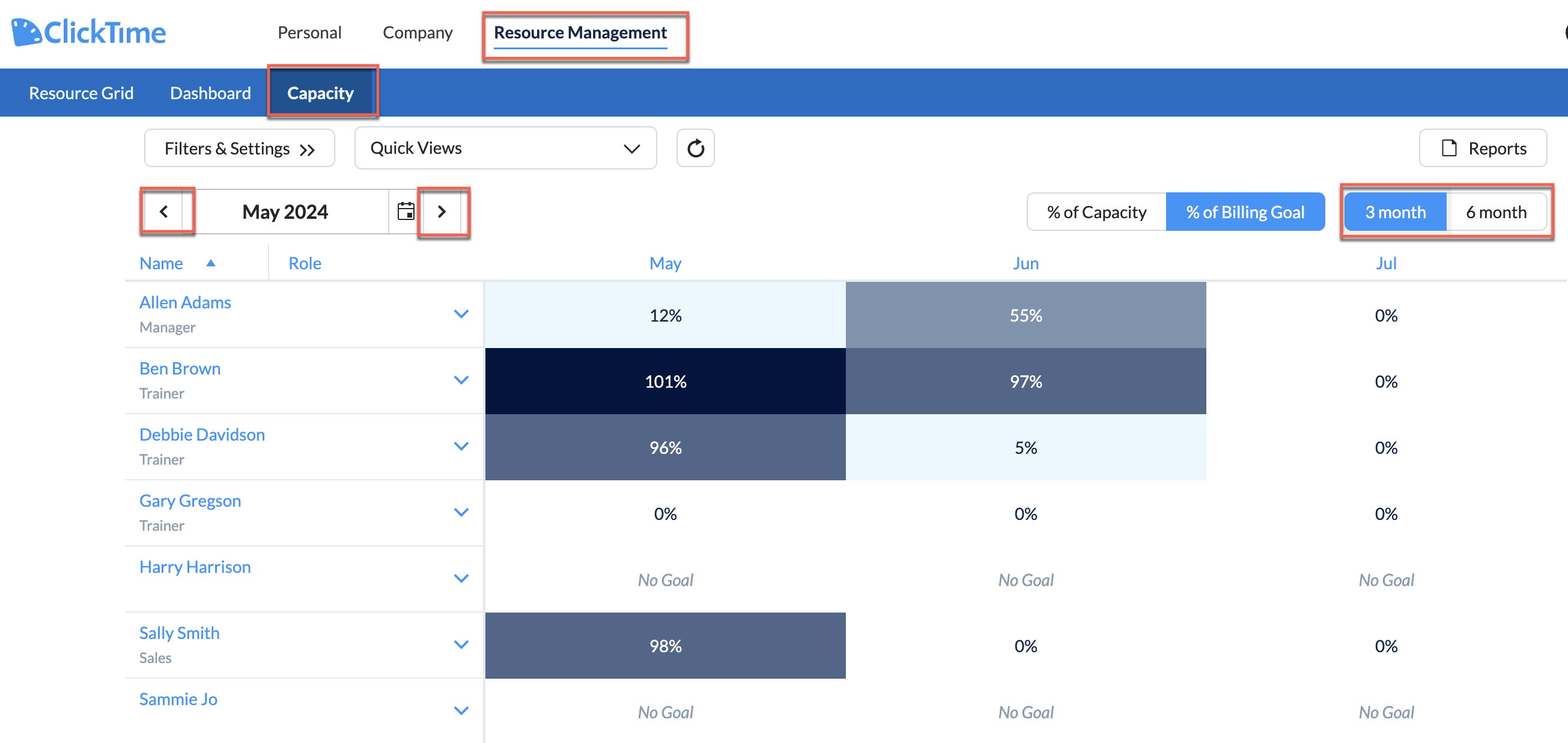Open the Resource Management menu
The width and height of the screenshot is (1568, 743).
(x=580, y=32)
